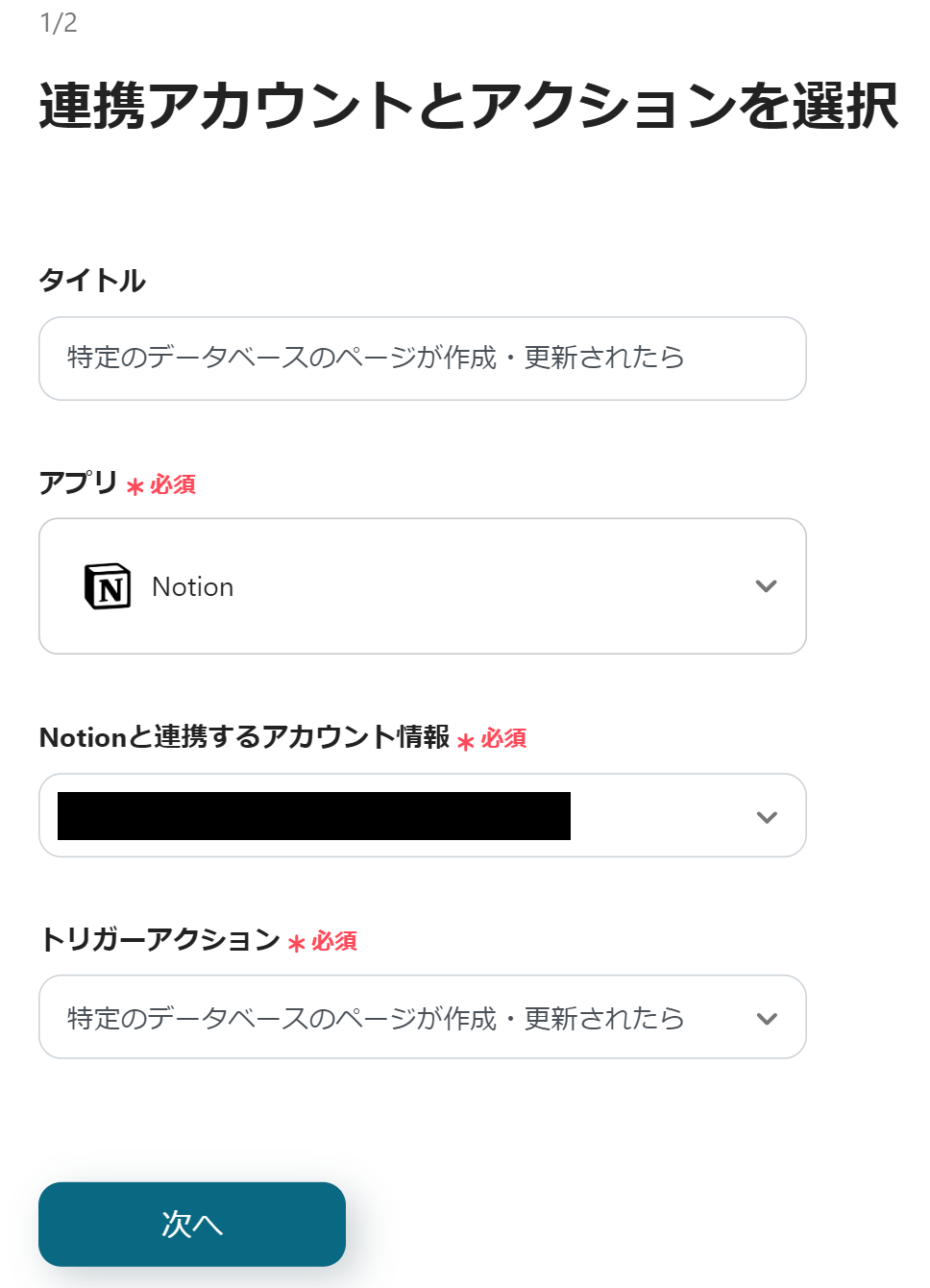Click chevron arrow in account info field
The height and width of the screenshot is (1288, 930).
[x=766, y=817]
